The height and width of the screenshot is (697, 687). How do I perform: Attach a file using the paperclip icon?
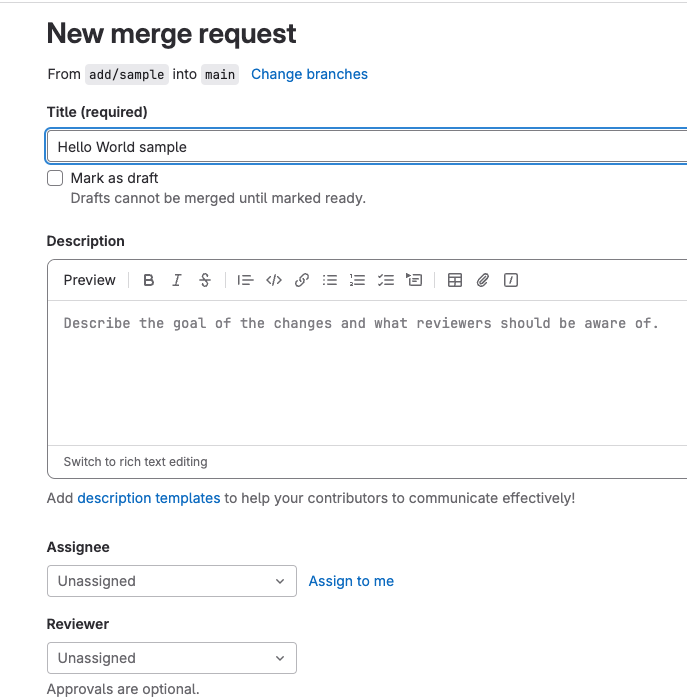pos(483,280)
